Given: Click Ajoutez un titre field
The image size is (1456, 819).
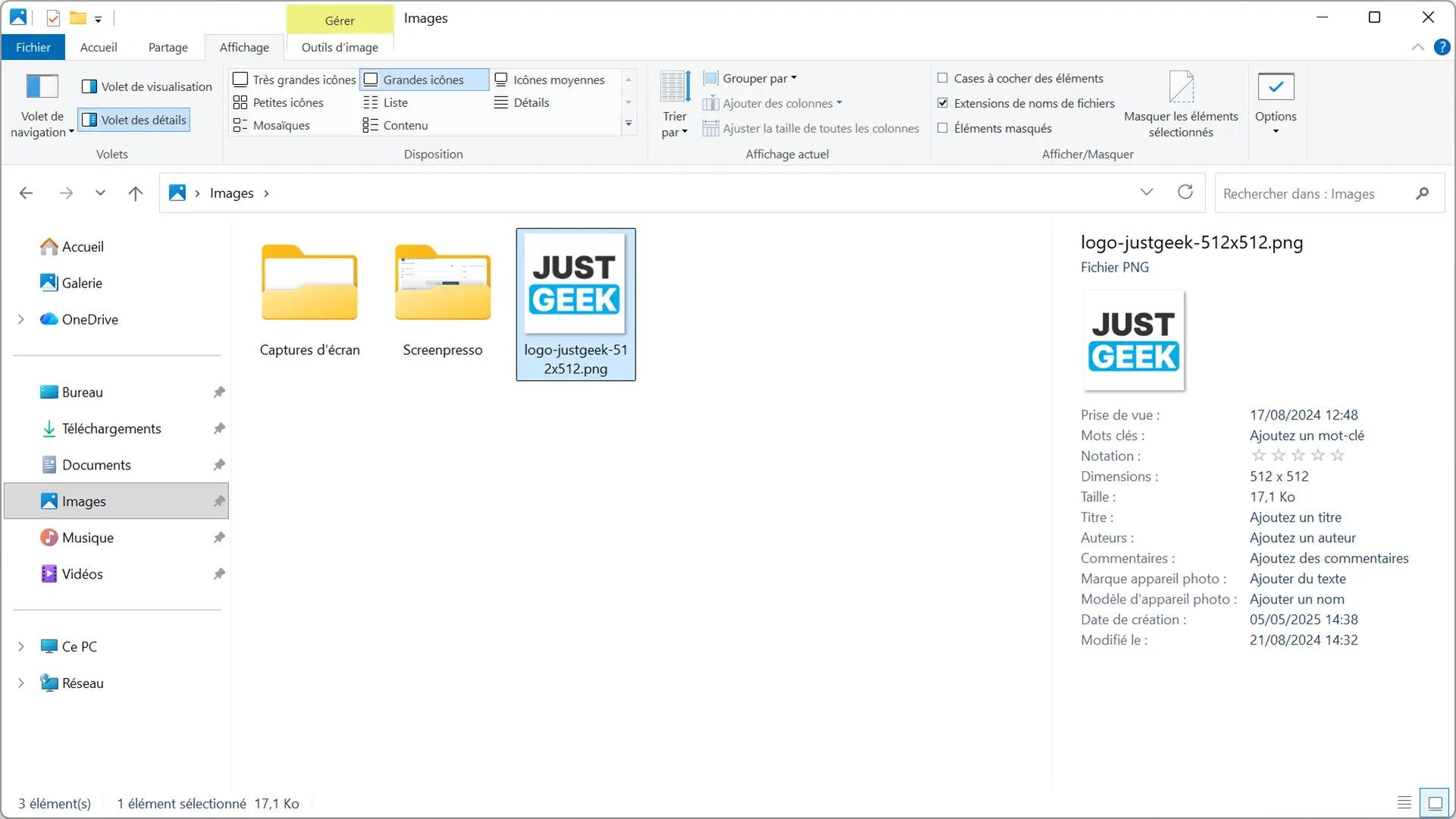Looking at the screenshot, I should 1295,517.
